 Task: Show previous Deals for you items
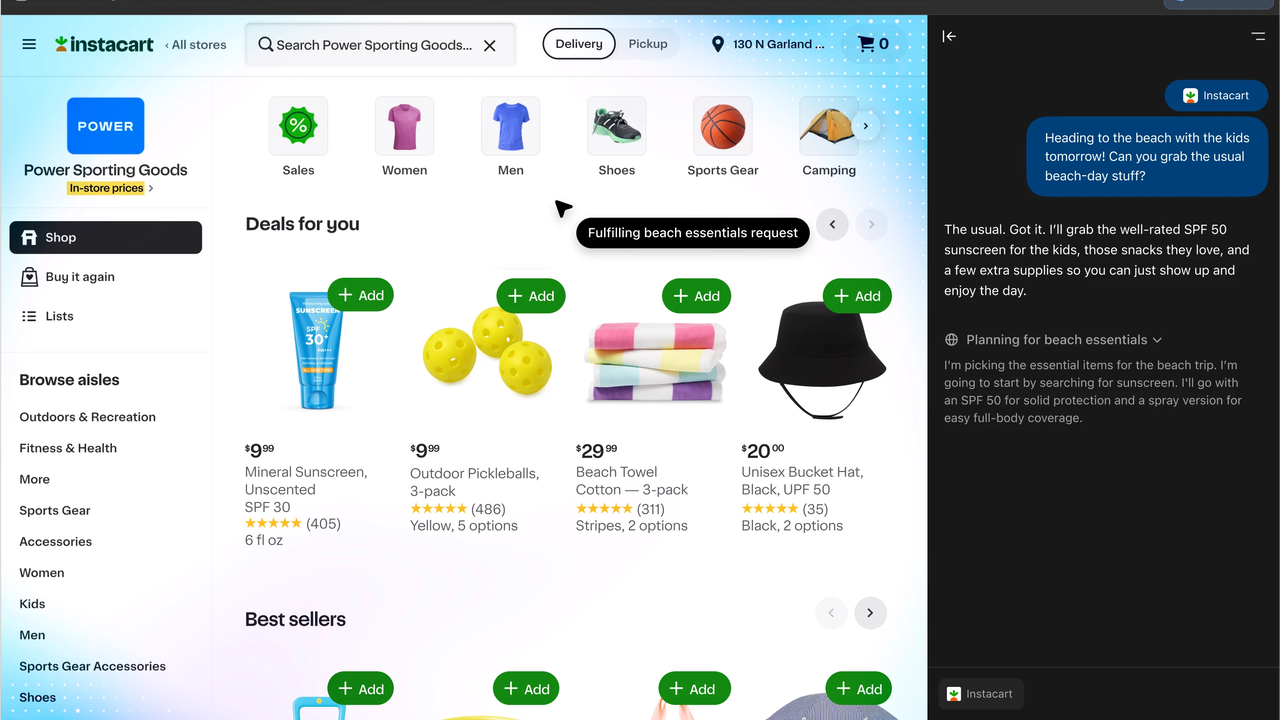(832, 225)
